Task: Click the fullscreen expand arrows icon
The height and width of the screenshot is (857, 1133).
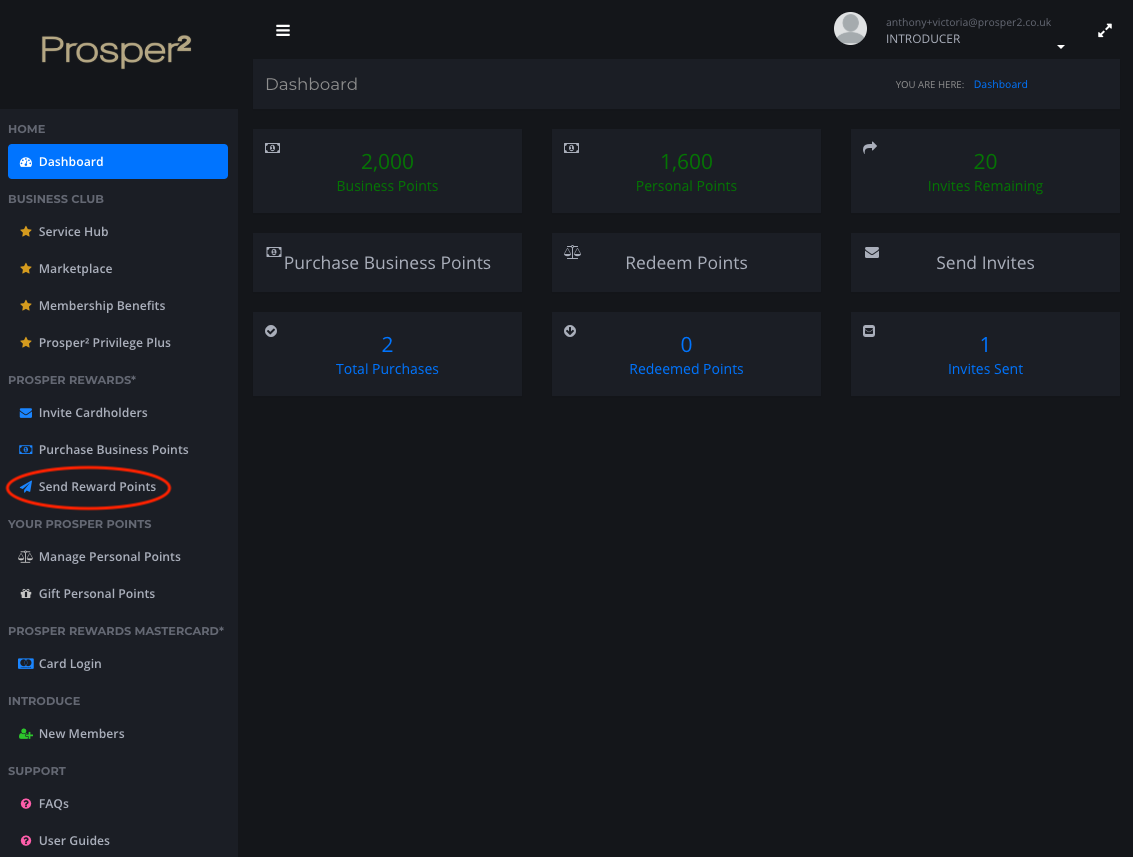Action: pos(1104,30)
